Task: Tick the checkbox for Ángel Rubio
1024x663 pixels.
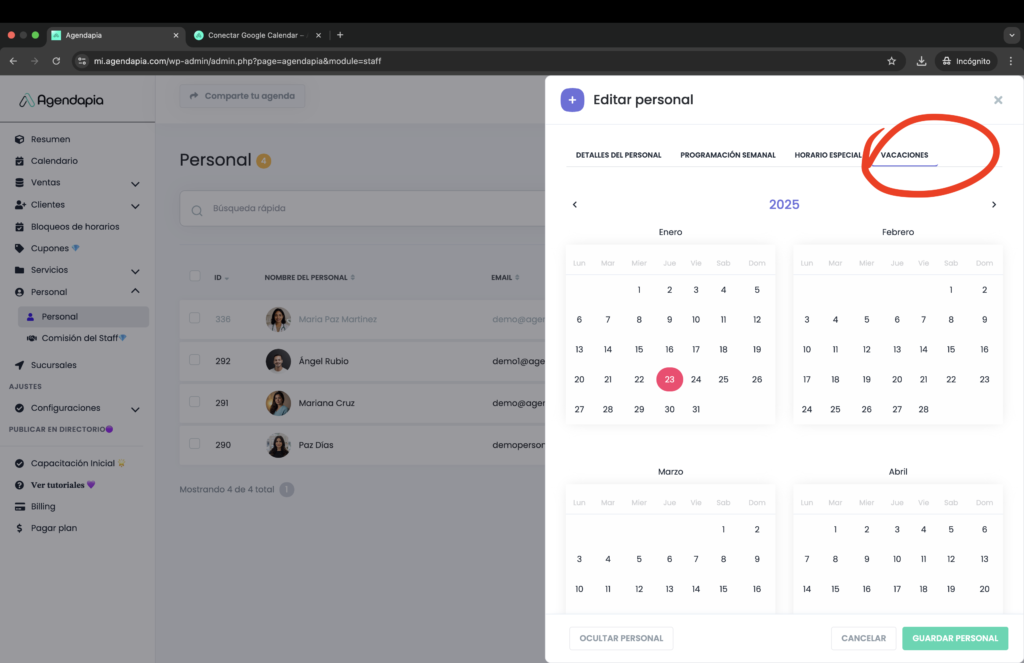Action: click(194, 360)
